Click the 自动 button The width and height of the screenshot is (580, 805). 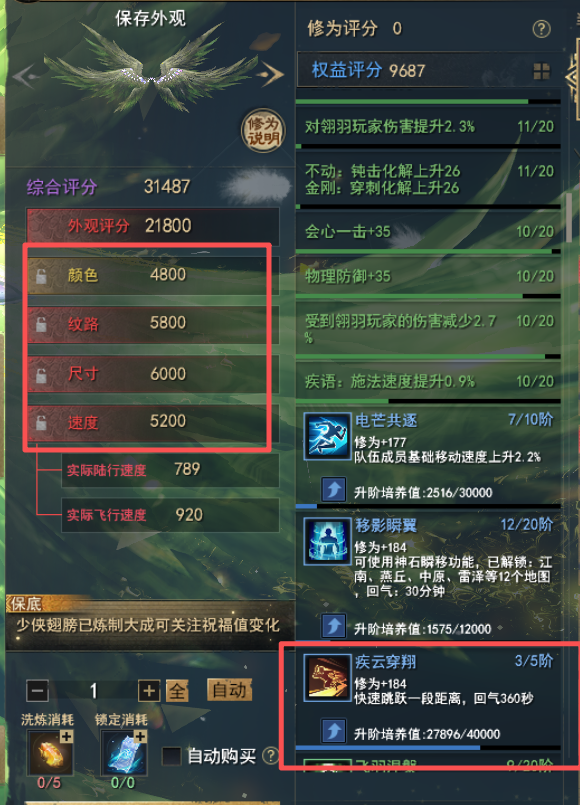229,689
